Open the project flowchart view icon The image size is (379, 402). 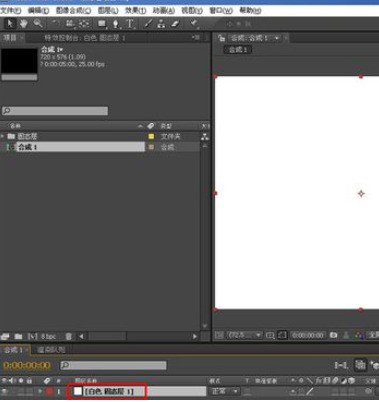click(205, 136)
